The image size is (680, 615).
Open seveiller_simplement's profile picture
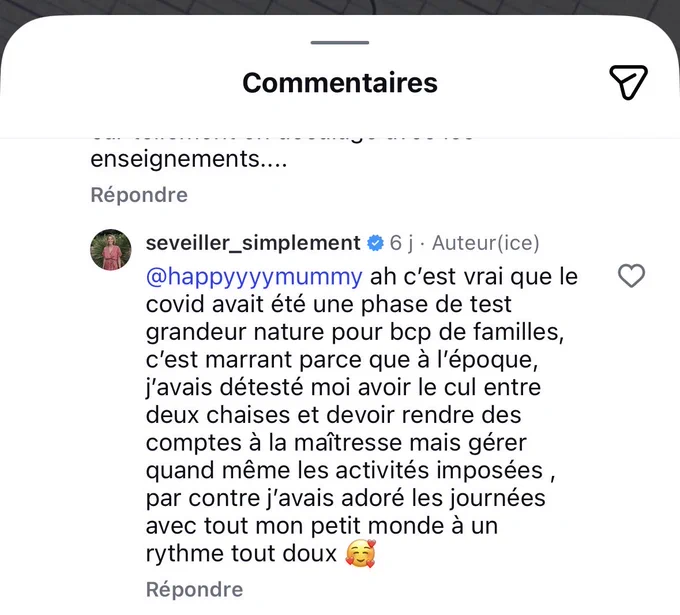point(111,250)
